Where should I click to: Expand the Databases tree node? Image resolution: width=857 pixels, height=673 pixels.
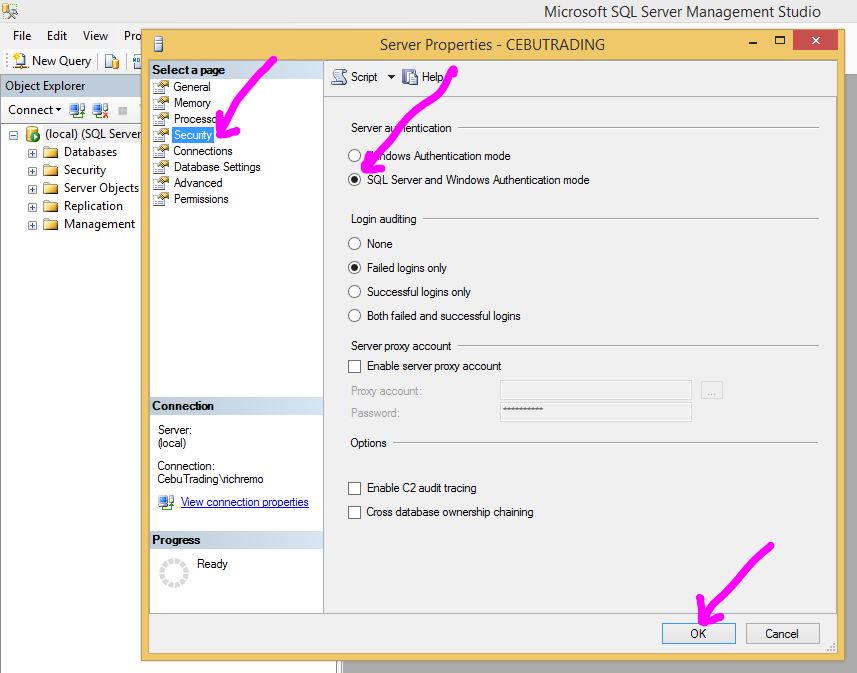[x=32, y=153]
